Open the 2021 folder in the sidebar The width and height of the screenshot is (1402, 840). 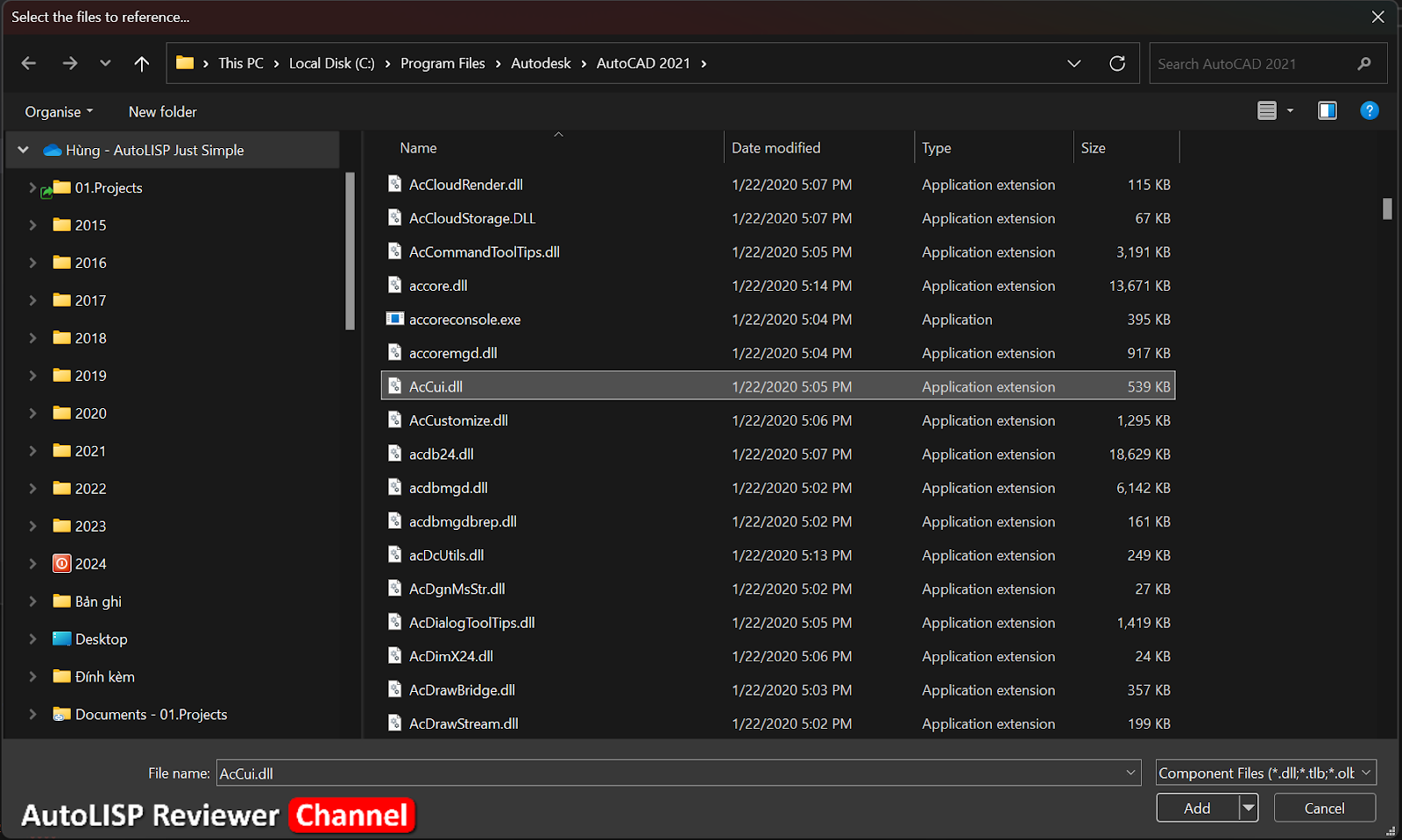tap(80, 451)
